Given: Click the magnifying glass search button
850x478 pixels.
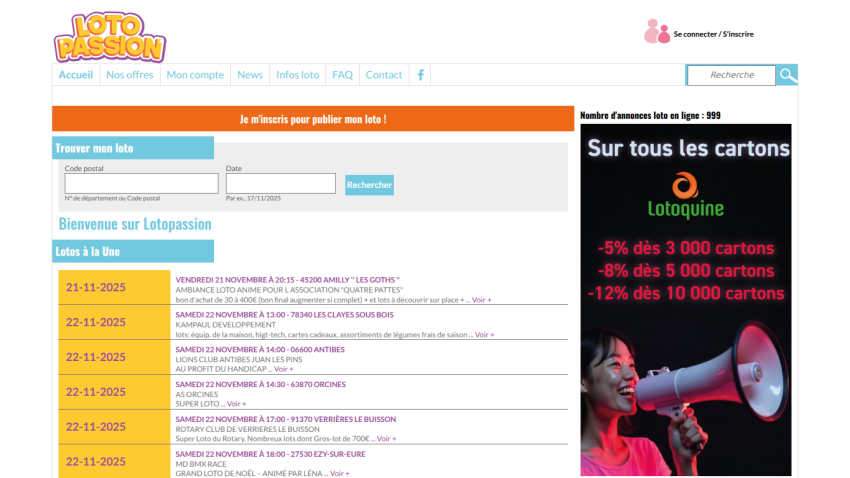Looking at the screenshot, I should [787, 75].
